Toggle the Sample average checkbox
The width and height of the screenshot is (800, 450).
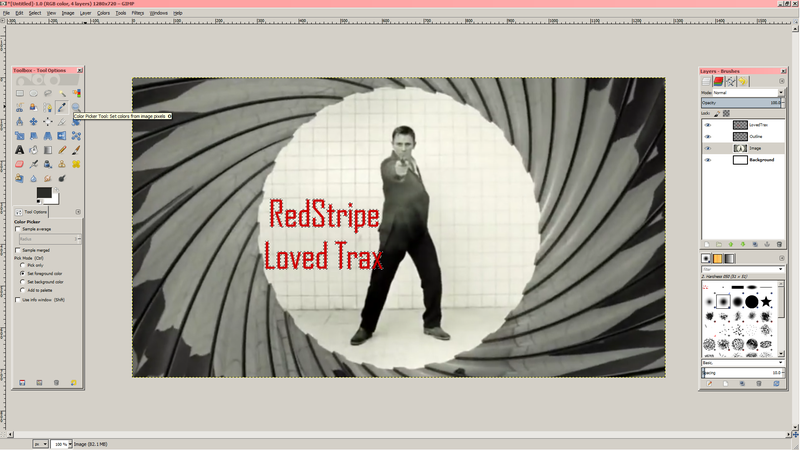click(x=18, y=229)
